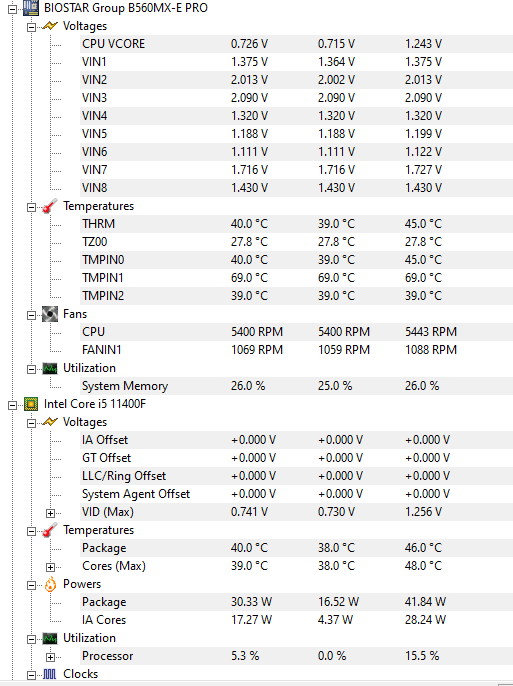Expand the Processor utilization entry
Viewport: 513px width, 686px height.
(x=50, y=657)
